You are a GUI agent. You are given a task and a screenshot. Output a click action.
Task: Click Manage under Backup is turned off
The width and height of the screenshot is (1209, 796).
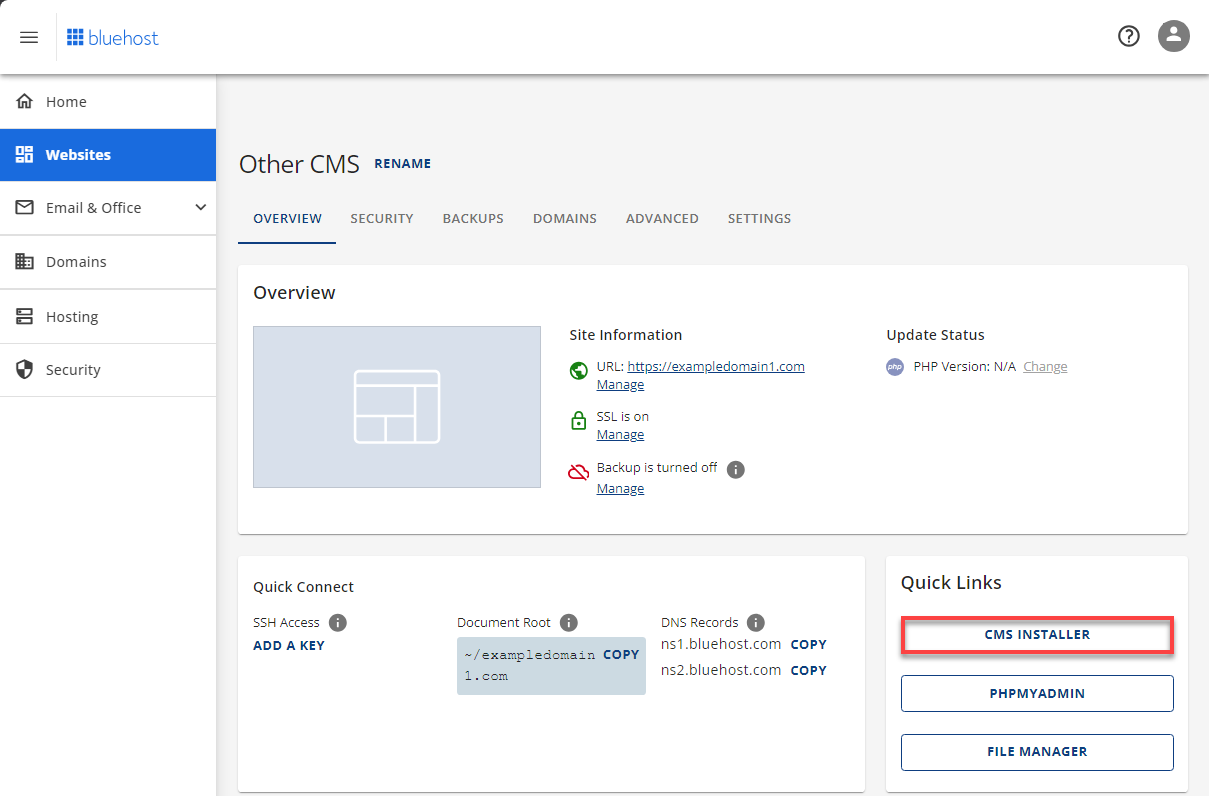click(620, 488)
